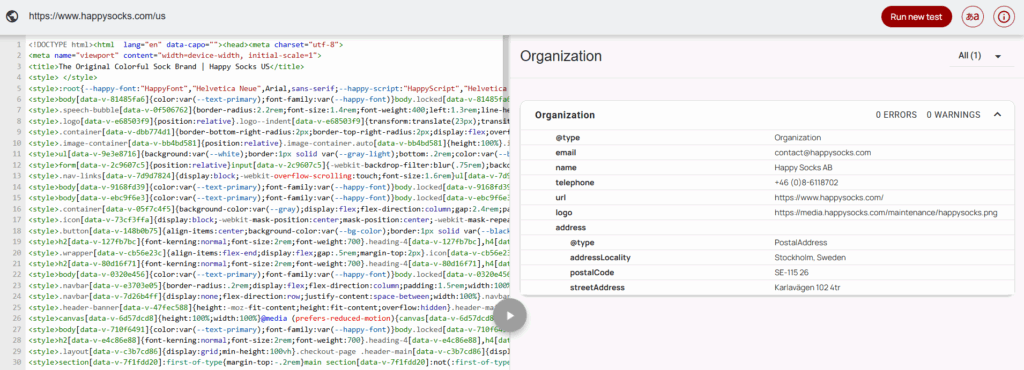Select the telephone value +46 (0)8-6118702
The image size is (1024, 370).
point(807,183)
